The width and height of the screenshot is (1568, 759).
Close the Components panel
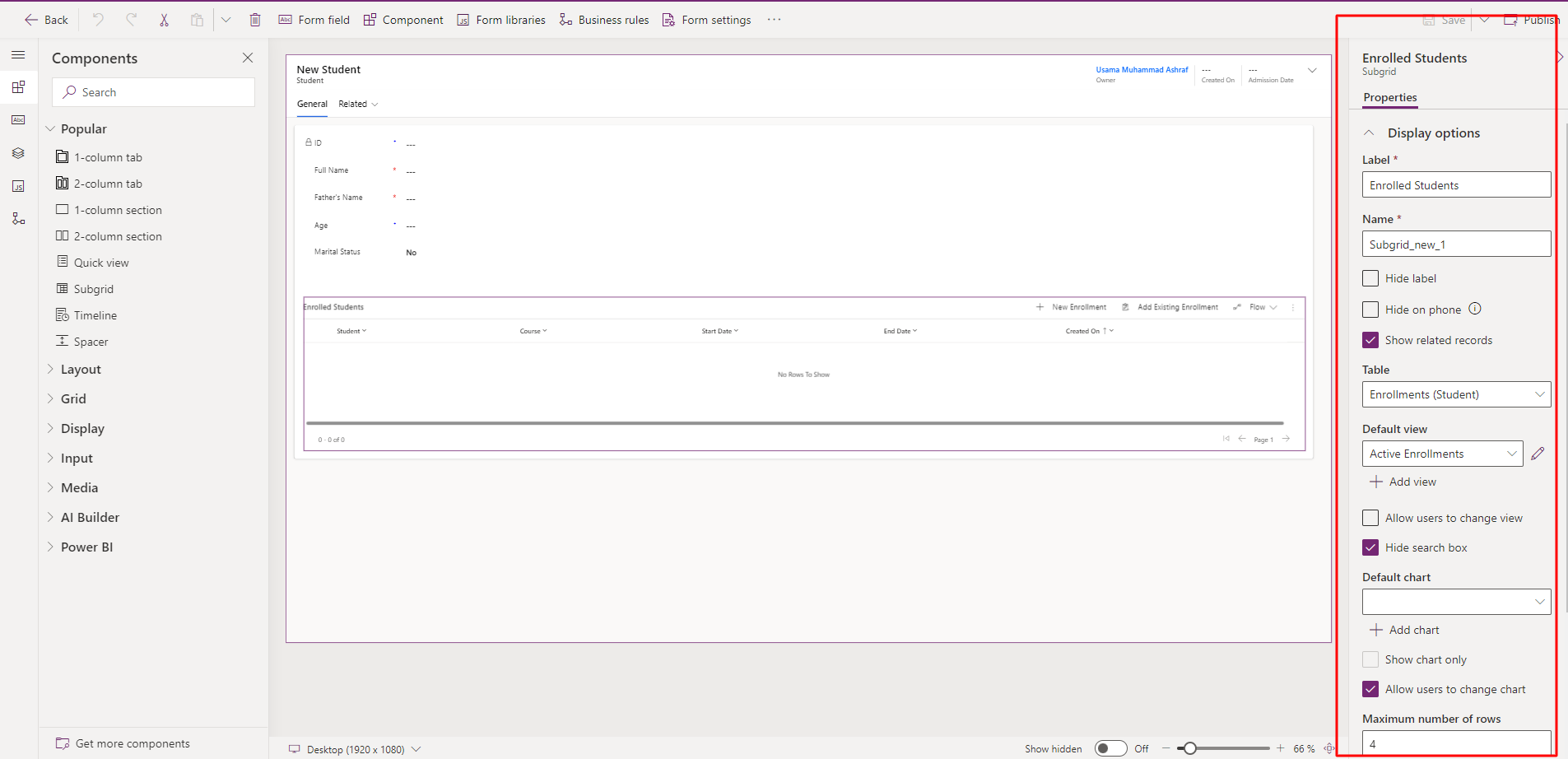click(x=248, y=58)
